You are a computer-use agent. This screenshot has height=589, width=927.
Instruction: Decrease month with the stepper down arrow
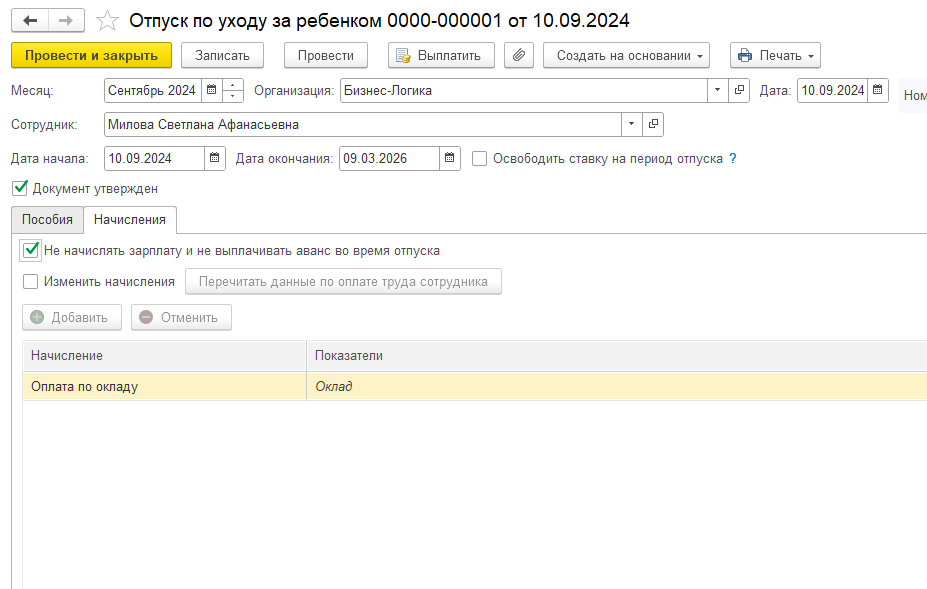point(233,96)
